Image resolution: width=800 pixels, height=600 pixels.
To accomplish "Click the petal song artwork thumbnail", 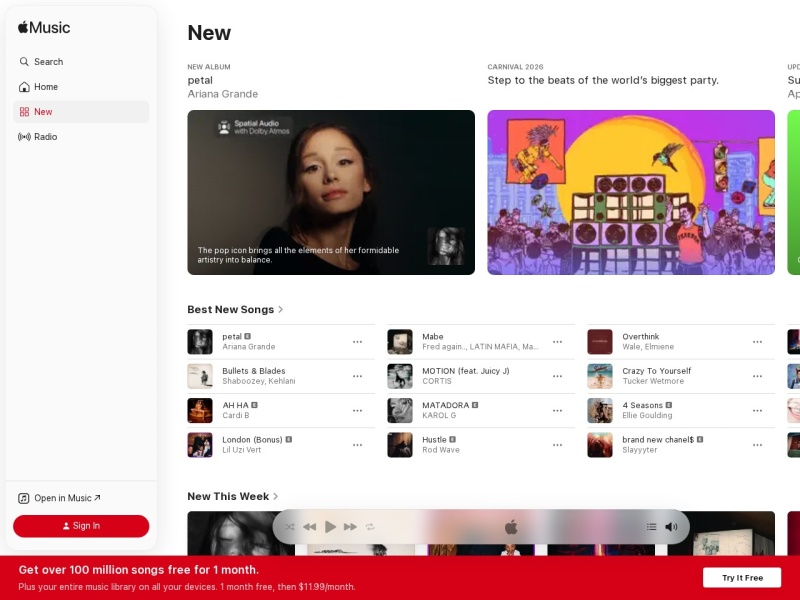I will (200, 342).
